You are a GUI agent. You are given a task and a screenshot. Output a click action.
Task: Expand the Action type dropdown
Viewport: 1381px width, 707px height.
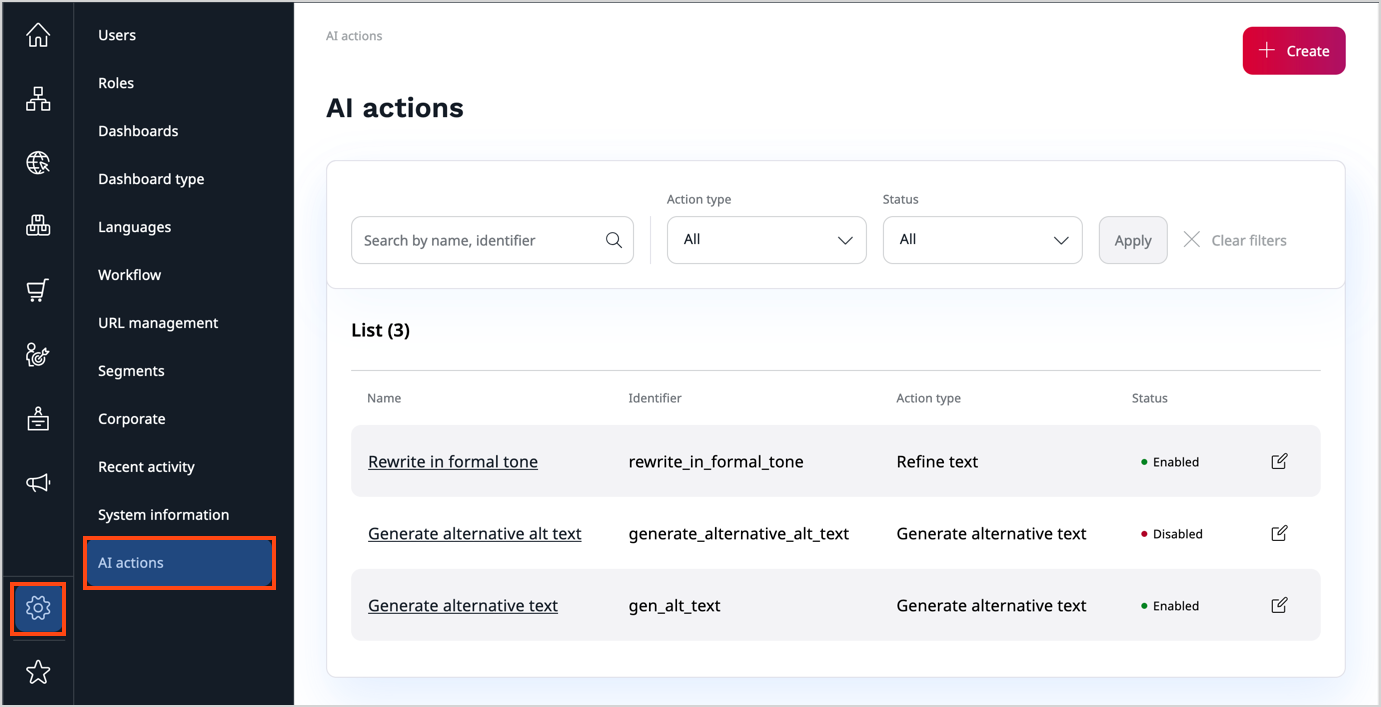coord(766,240)
